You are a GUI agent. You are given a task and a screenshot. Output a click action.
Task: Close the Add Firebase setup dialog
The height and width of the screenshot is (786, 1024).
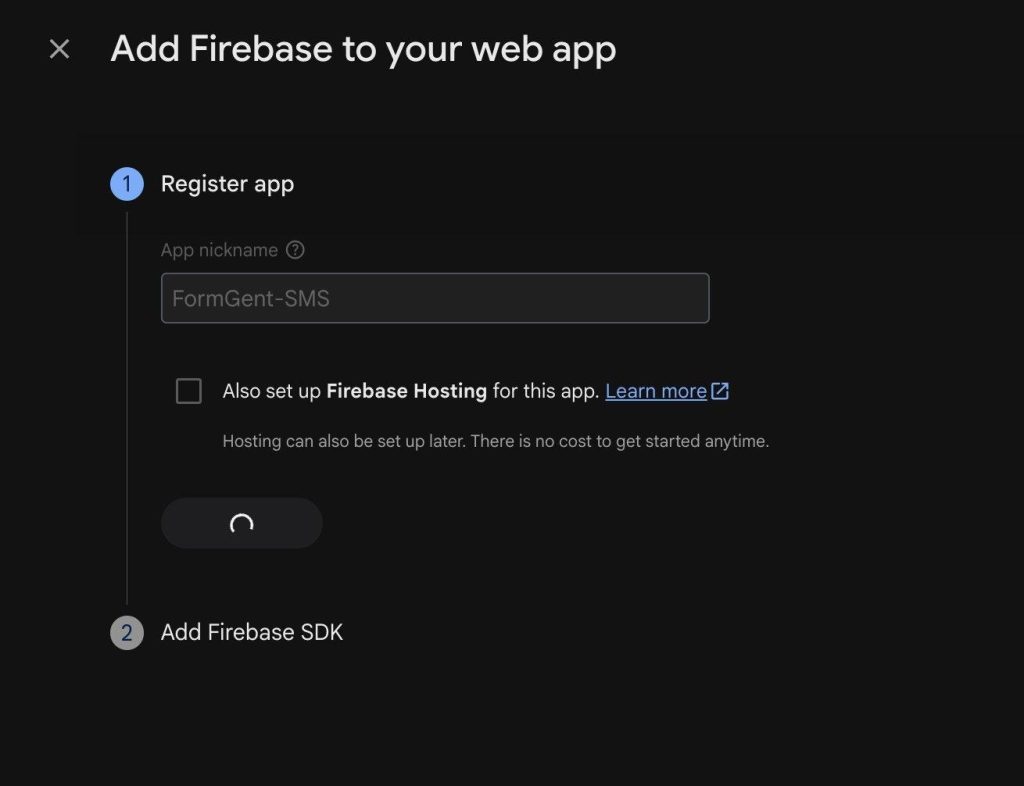pyautogui.click(x=59, y=49)
